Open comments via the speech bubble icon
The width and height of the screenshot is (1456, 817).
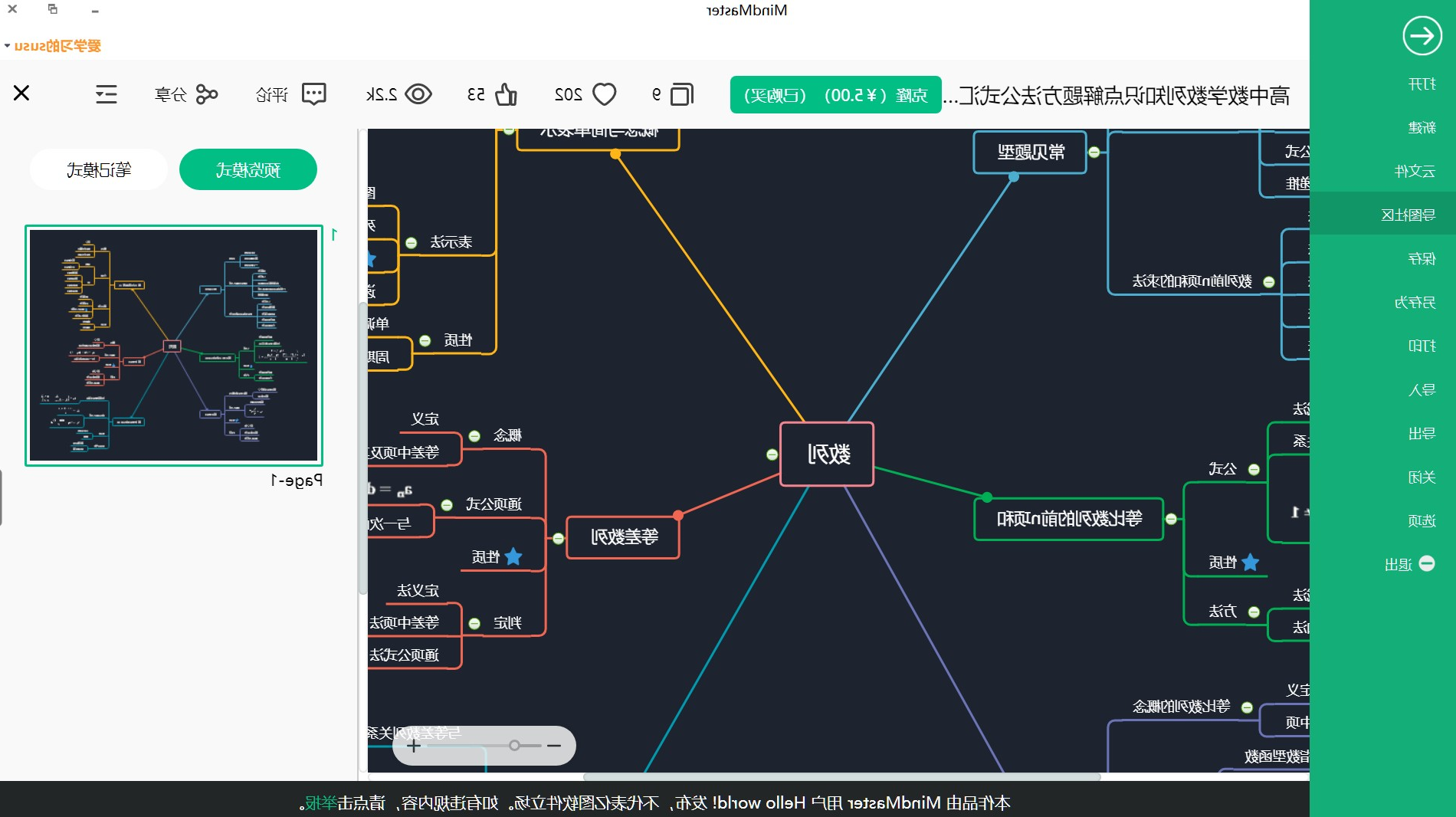(314, 94)
